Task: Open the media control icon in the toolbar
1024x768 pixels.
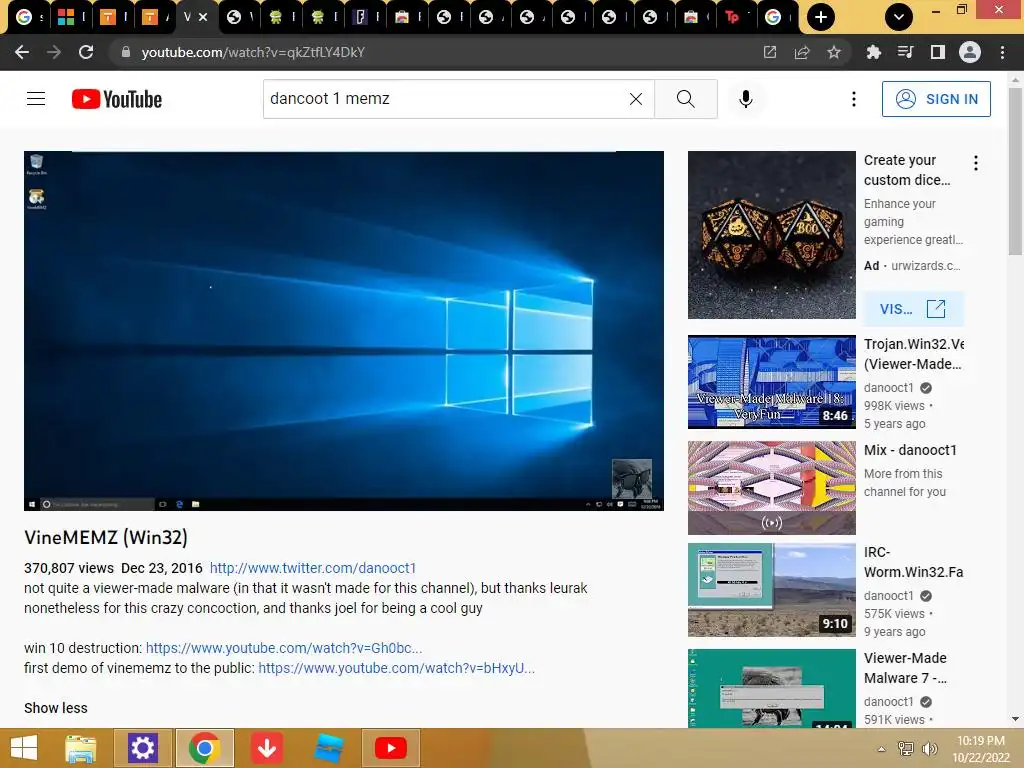Action: 906,52
